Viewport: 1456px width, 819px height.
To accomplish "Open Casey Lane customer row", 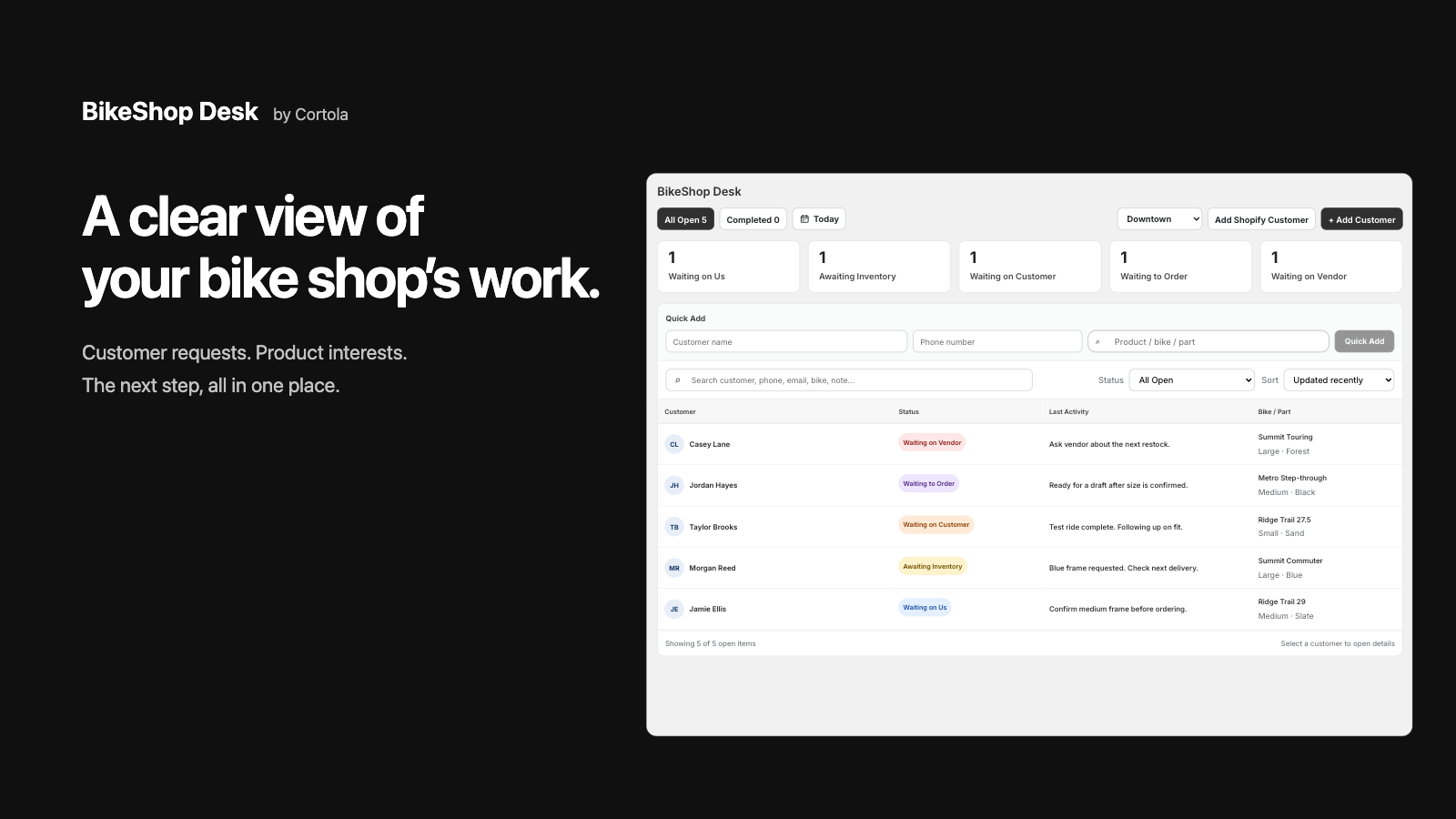I will [1029, 444].
